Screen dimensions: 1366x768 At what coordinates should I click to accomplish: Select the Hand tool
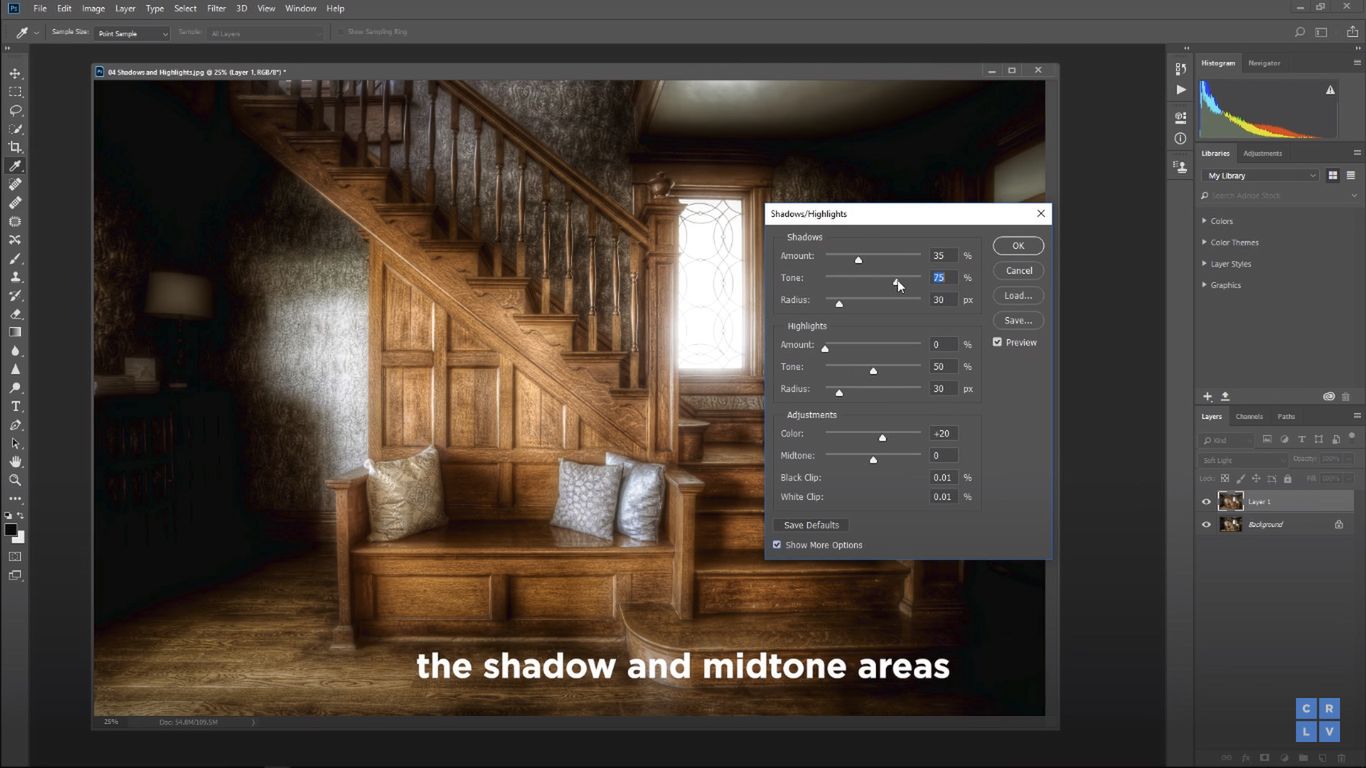15,462
